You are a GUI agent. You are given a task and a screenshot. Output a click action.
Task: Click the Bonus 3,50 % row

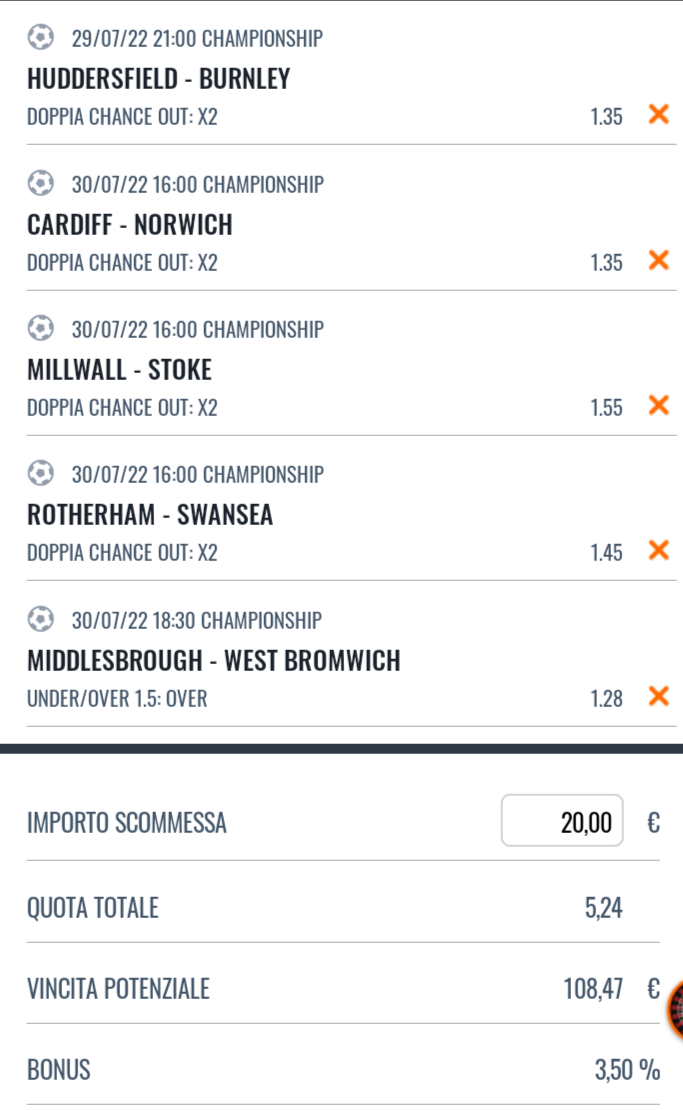pyautogui.click(x=343, y=1069)
